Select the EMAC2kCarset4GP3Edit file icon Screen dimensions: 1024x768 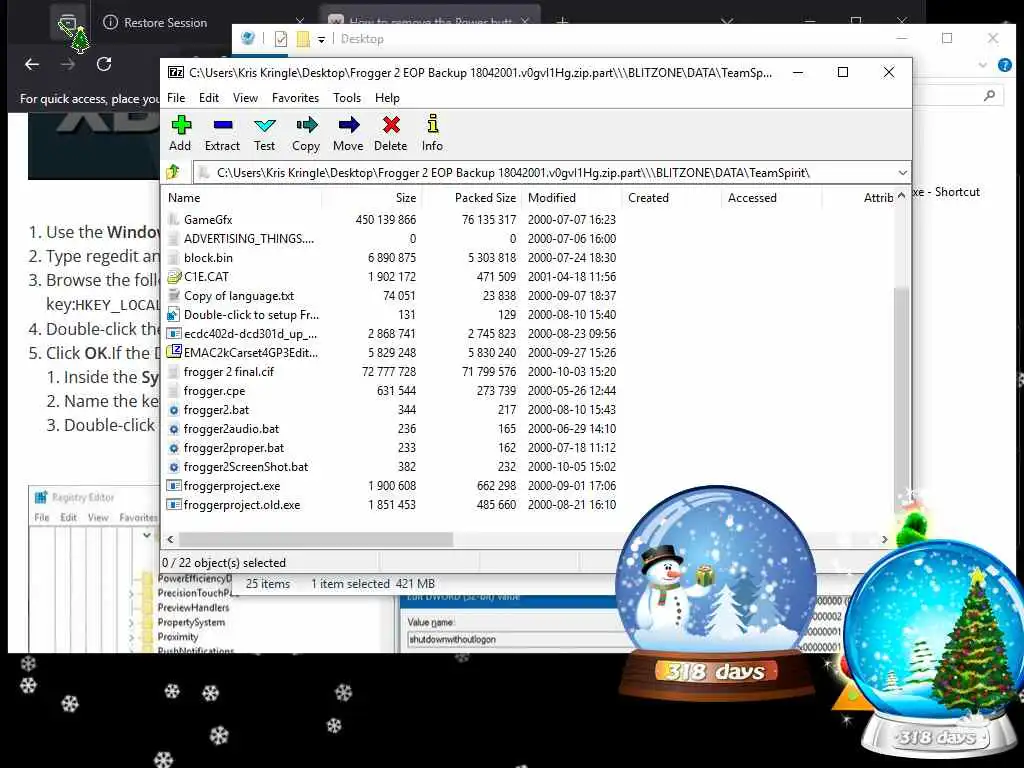click(x=174, y=353)
